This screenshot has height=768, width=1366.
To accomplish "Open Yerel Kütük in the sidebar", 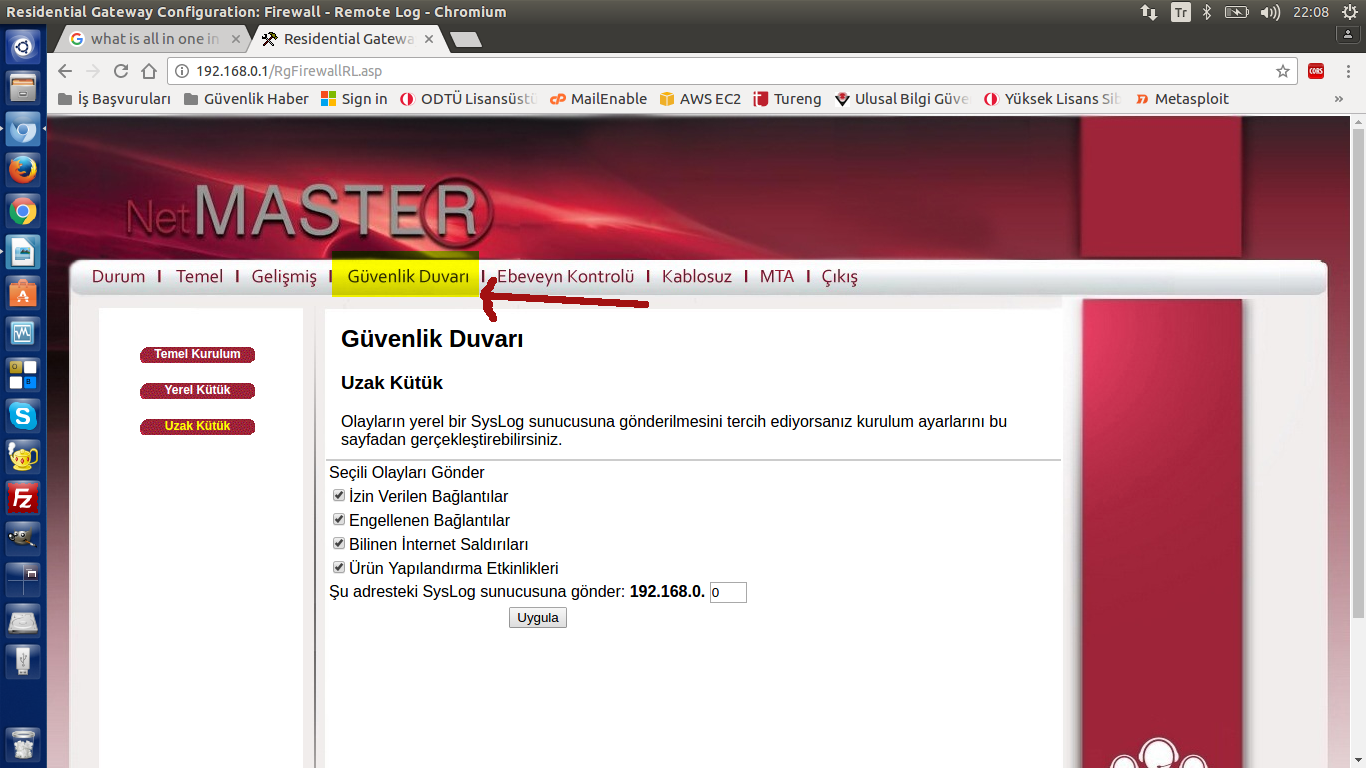I will click(x=197, y=390).
